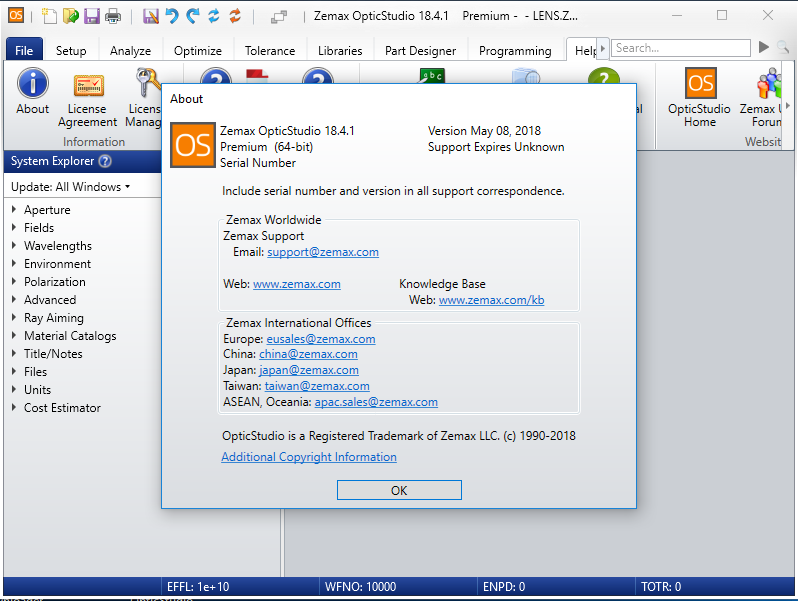Switch to the Analyze tab
The height and width of the screenshot is (601, 798).
point(130,50)
